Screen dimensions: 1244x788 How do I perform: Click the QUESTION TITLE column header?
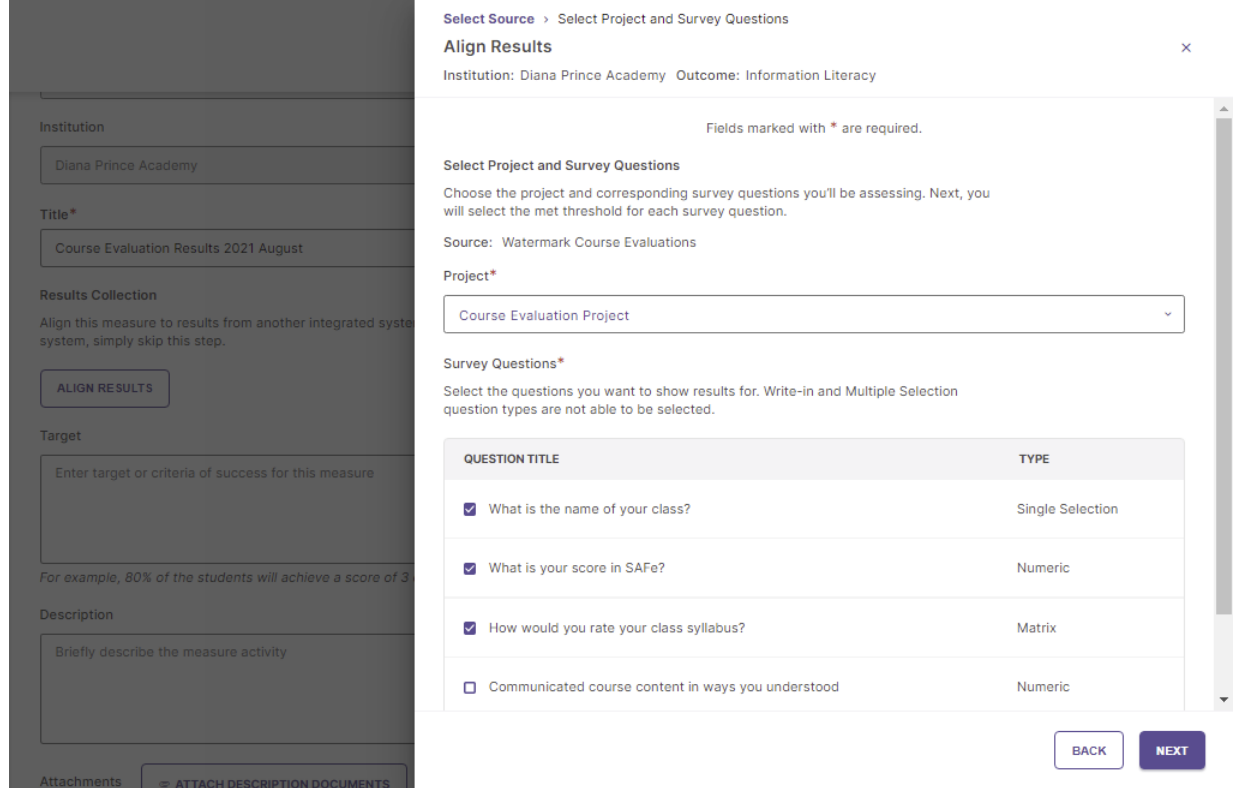[x=511, y=459]
